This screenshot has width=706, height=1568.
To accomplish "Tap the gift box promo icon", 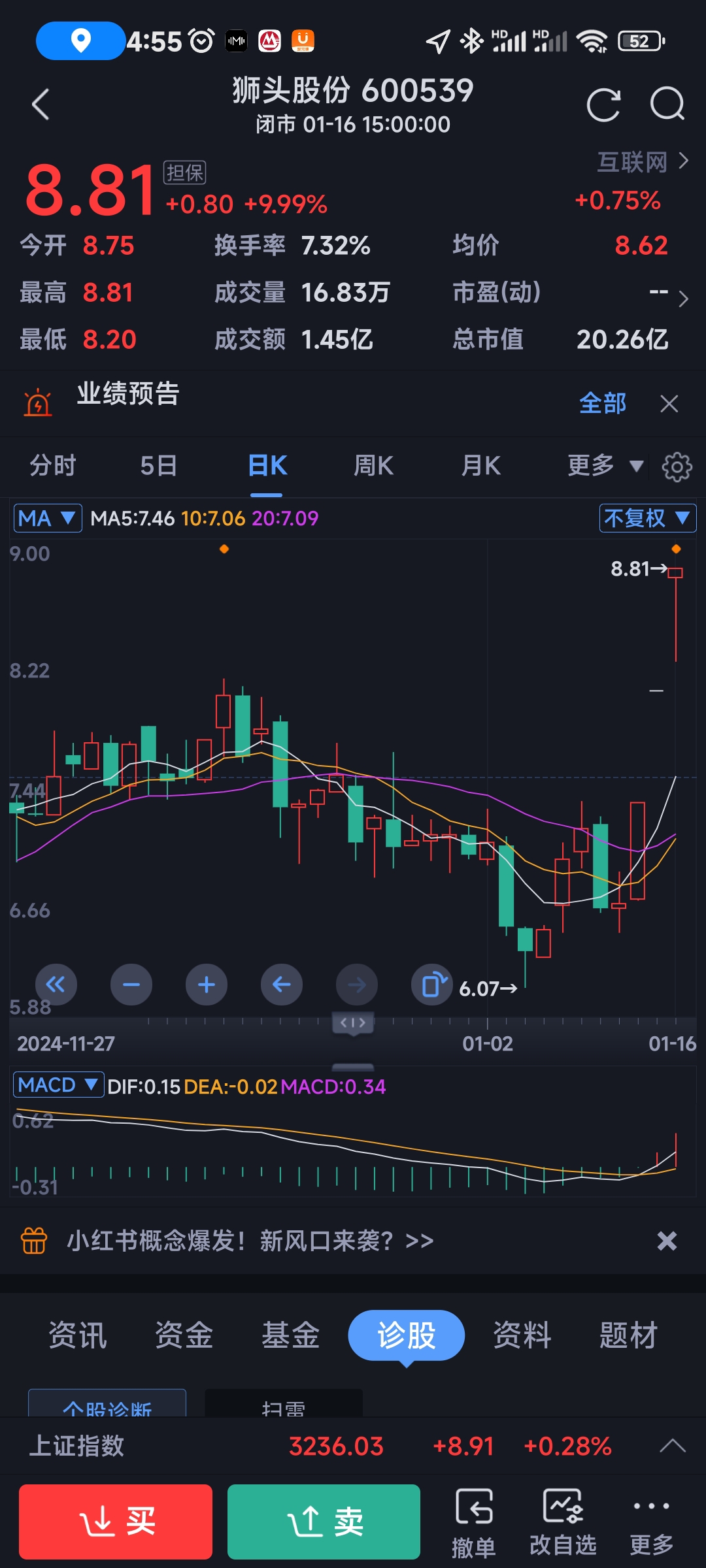I will pos(34,1240).
